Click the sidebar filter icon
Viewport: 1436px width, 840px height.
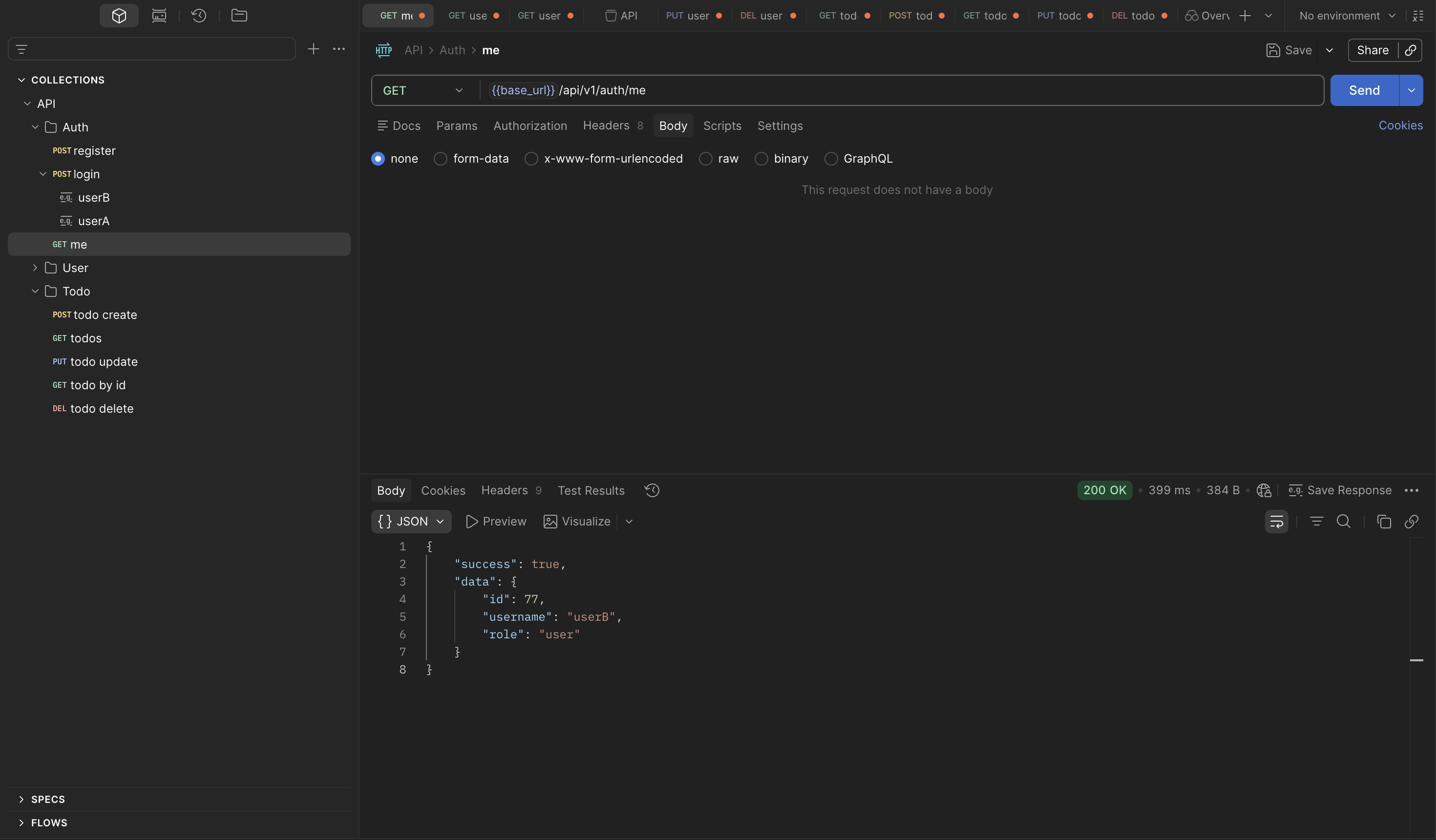pyautogui.click(x=21, y=49)
